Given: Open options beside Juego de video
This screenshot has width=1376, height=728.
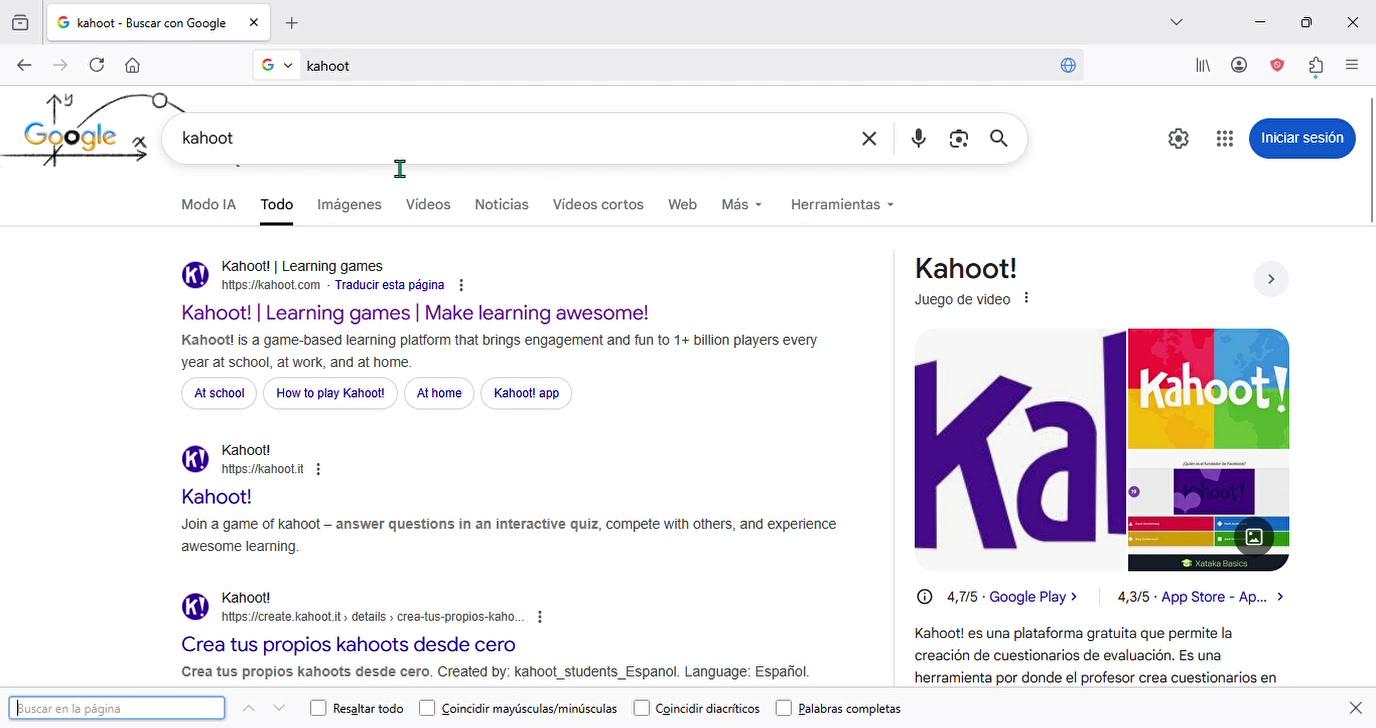Looking at the screenshot, I should point(1026,298).
